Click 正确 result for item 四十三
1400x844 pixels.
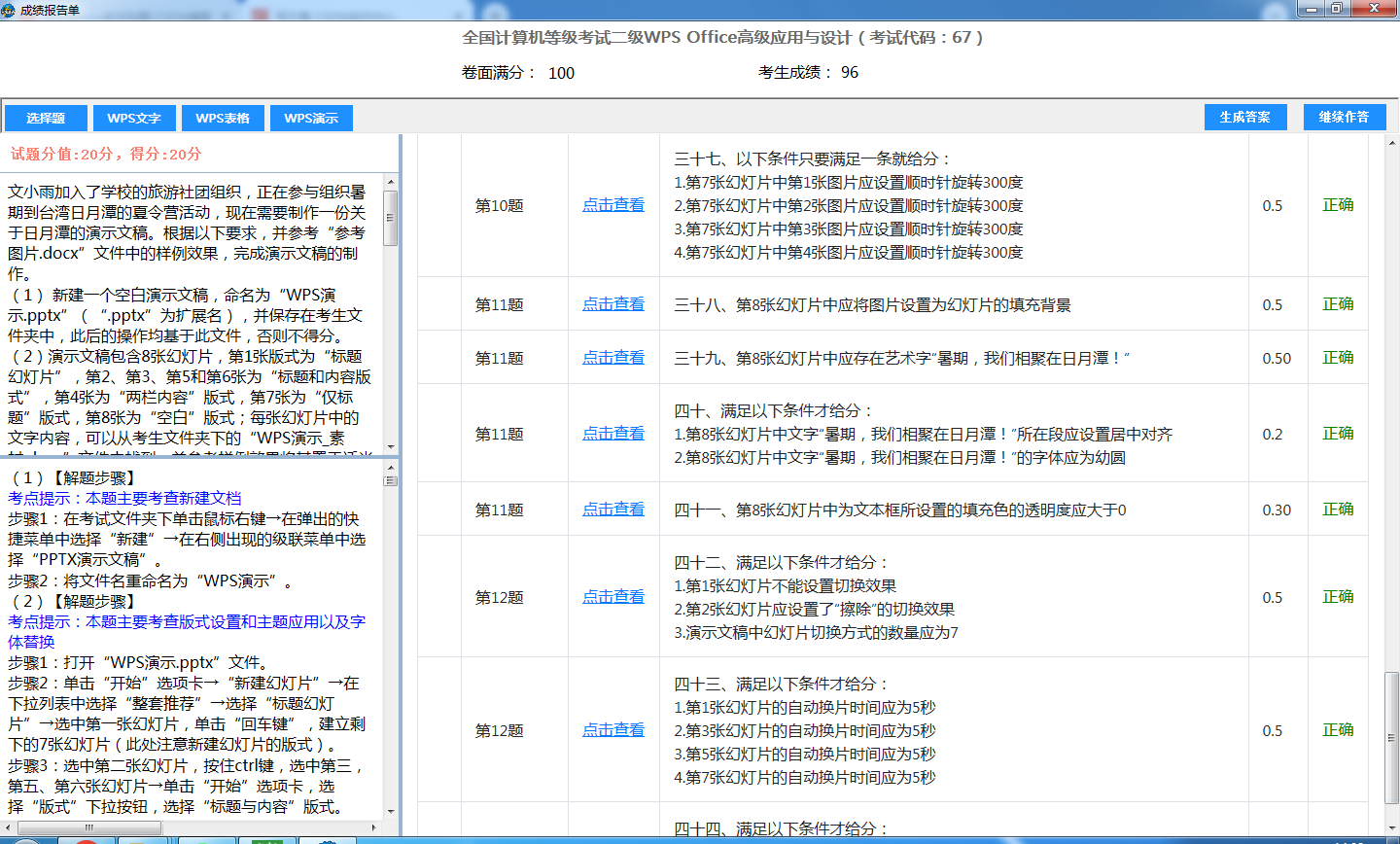tap(1338, 730)
